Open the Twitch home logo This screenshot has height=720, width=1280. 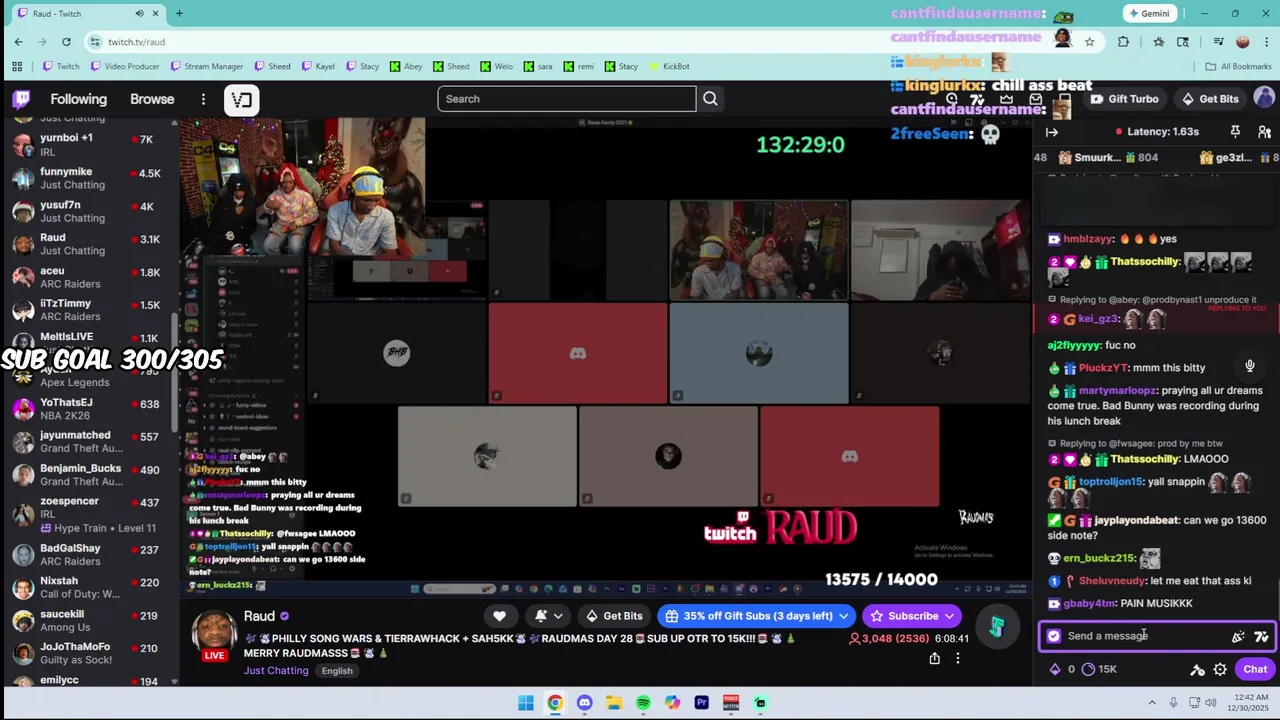click(21, 99)
